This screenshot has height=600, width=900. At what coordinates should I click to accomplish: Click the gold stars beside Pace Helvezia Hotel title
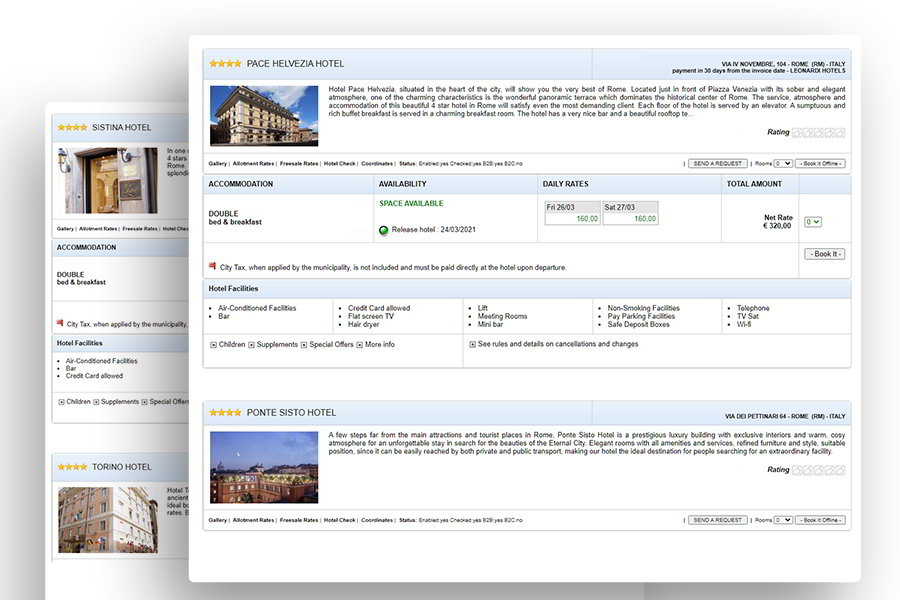[225, 64]
